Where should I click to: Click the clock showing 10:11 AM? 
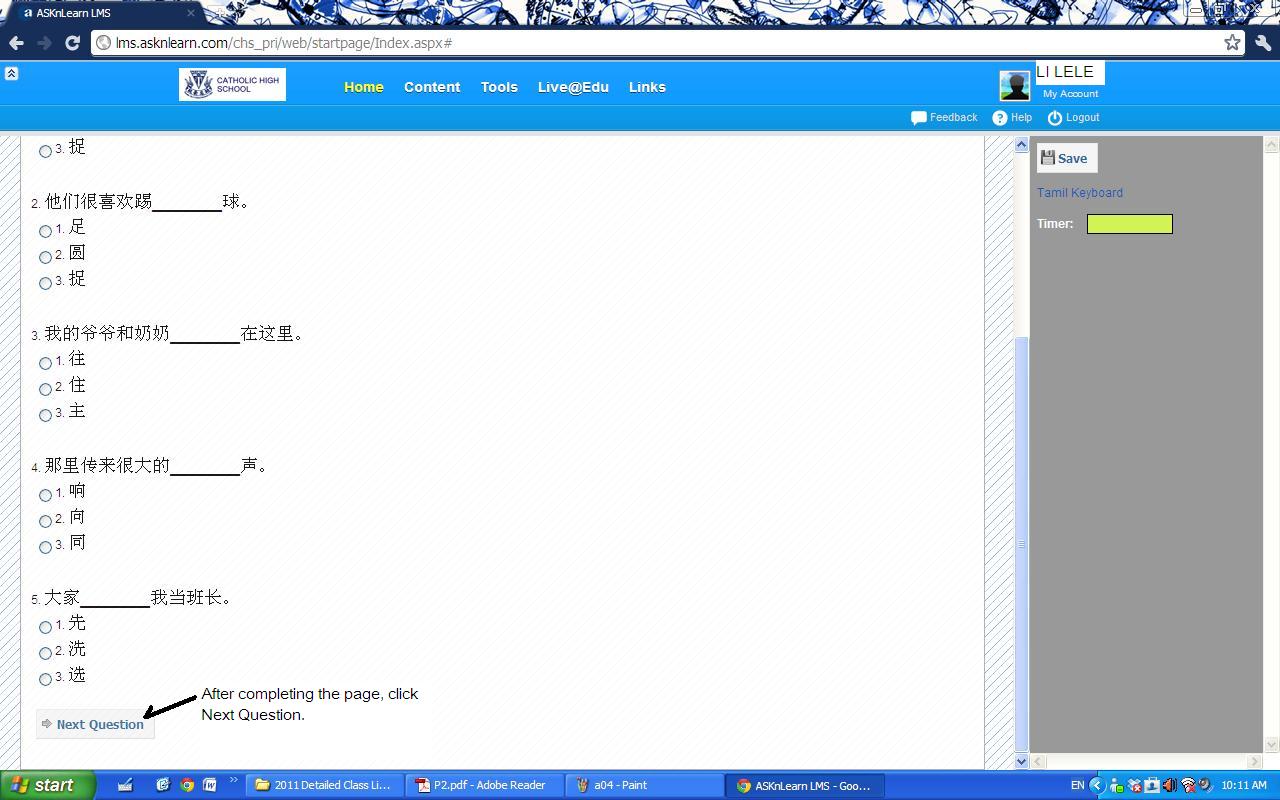pos(1244,785)
